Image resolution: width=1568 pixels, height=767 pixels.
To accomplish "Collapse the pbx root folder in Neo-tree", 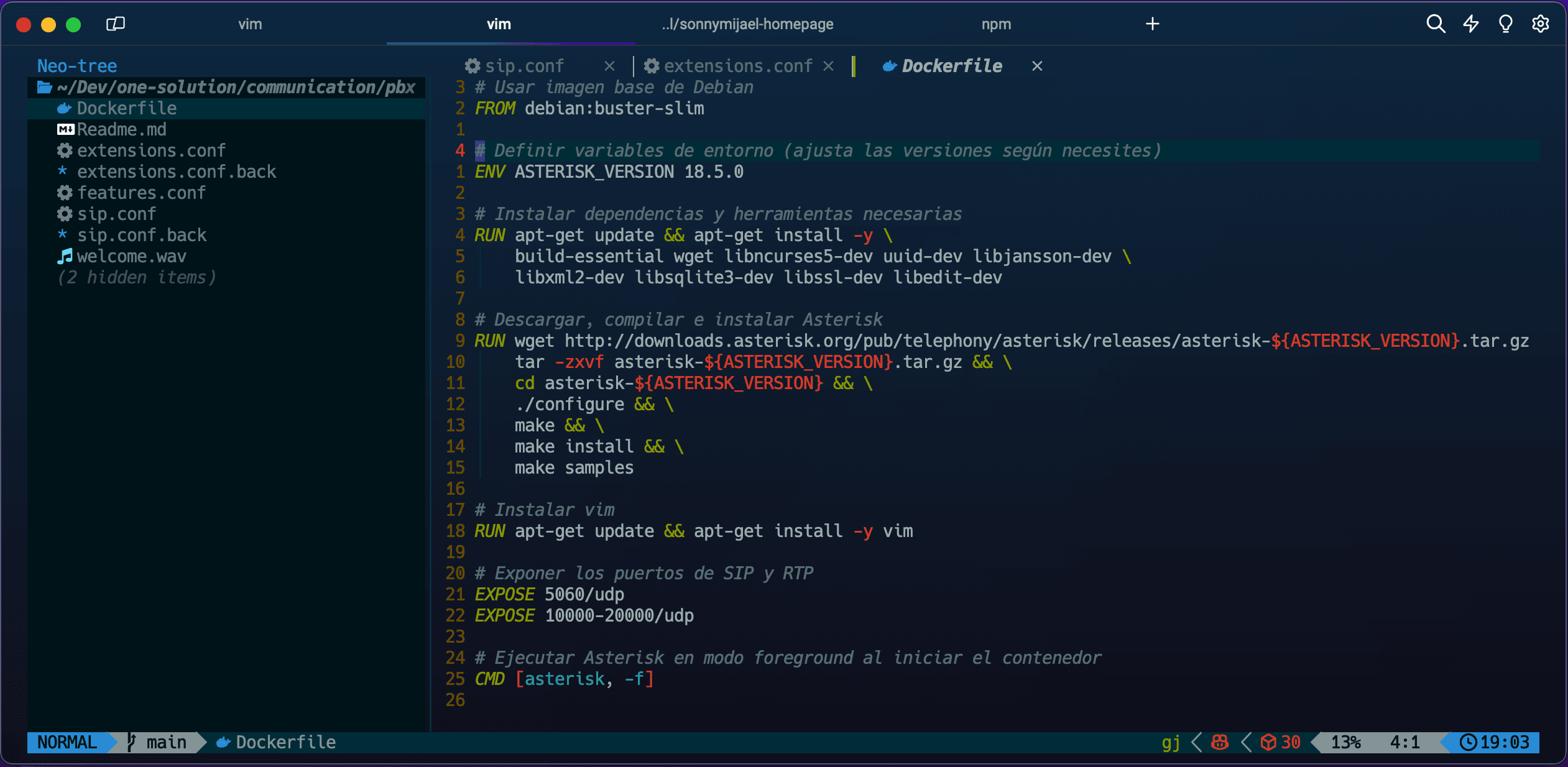I will 227,87.
